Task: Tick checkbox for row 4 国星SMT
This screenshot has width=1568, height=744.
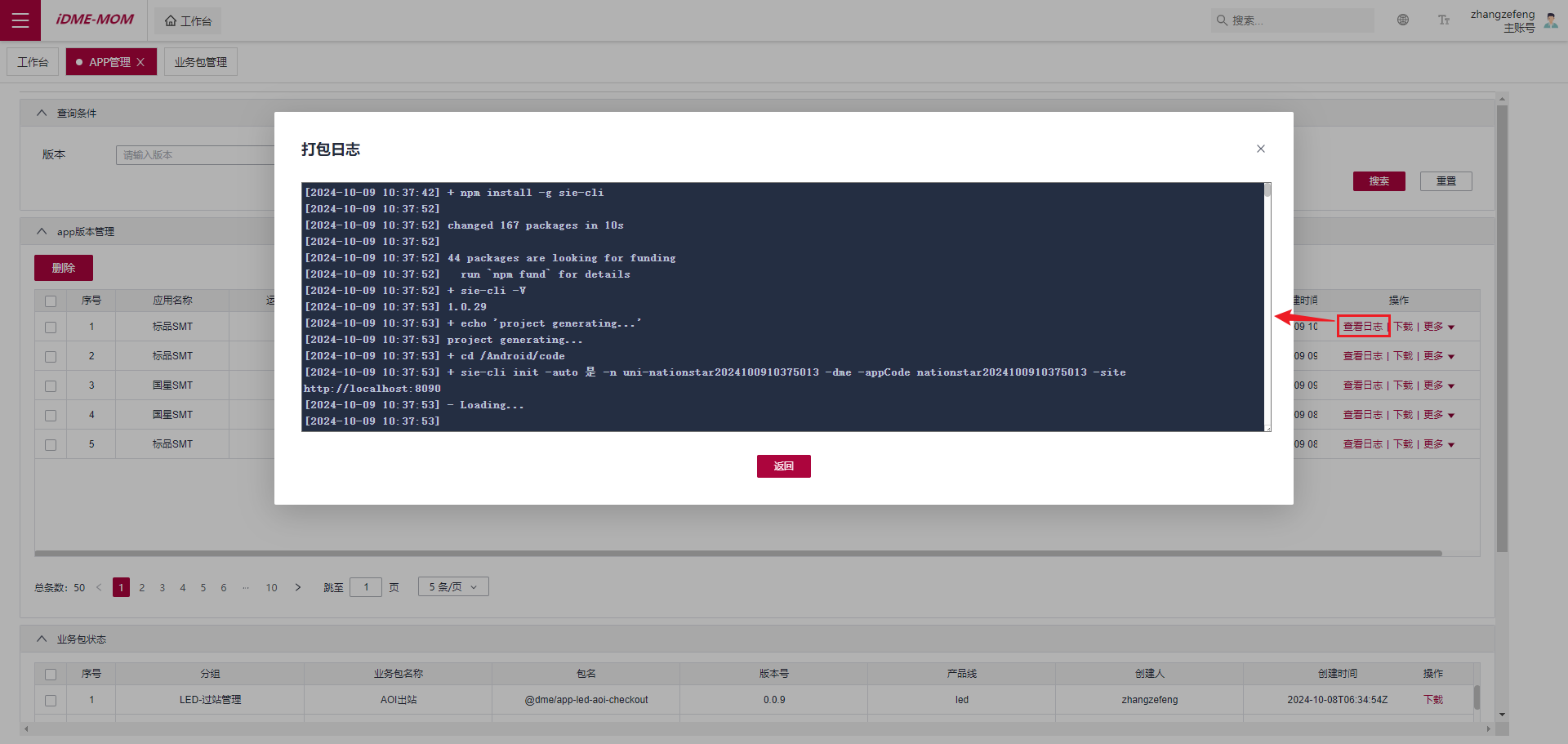Action: [51, 416]
